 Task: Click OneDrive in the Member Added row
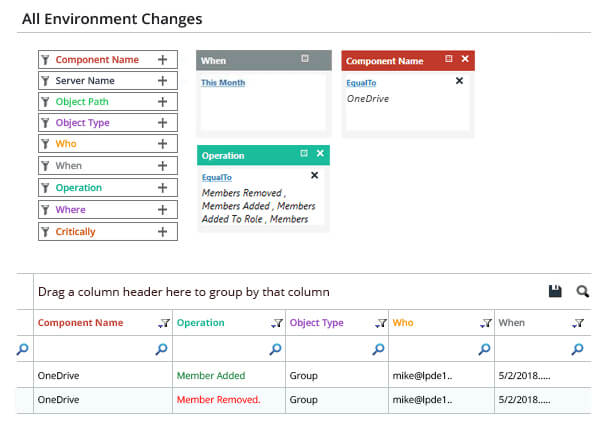pos(59,375)
